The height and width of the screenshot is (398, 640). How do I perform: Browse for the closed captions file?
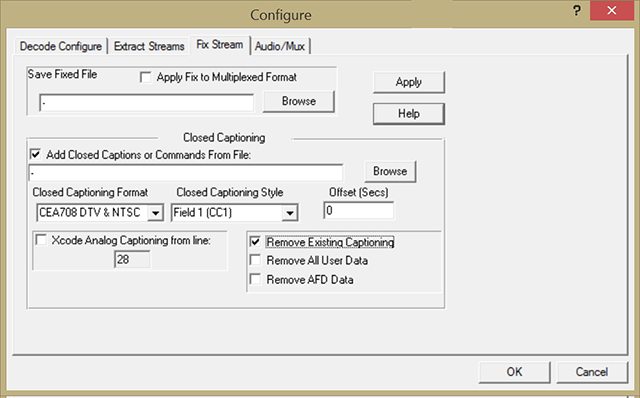click(390, 171)
